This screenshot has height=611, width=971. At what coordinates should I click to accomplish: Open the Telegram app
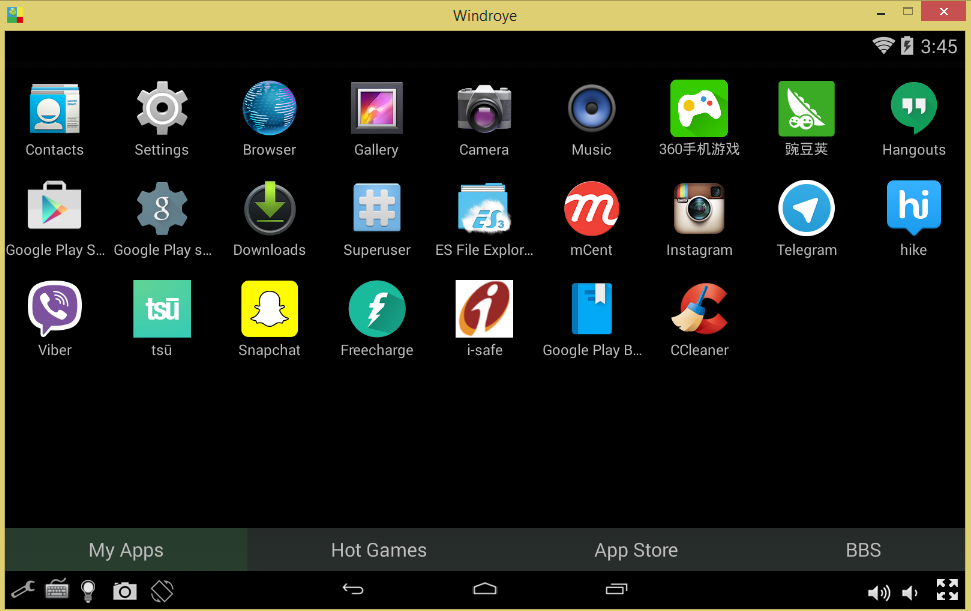pyautogui.click(x=806, y=209)
